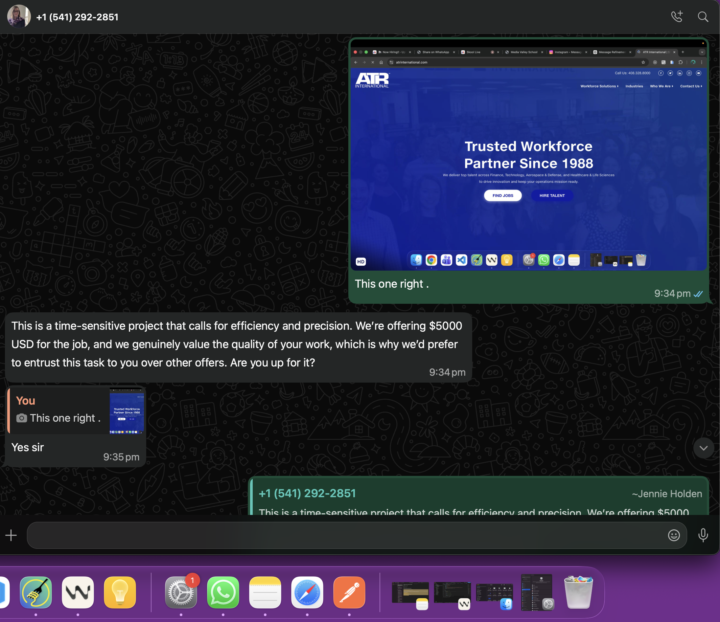720x622 pixels.
Task: Click the microphone voice message icon
Action: pyautogui.click(x=703, y=535)
